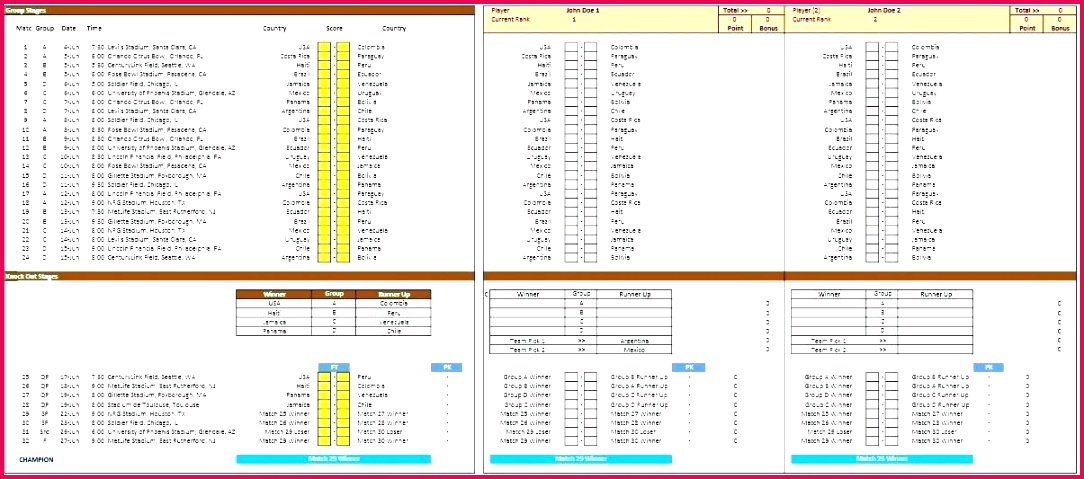The width and height of the screenshot is (1084, 479).
Task: Click match 6 Uruguay yellow score box
Action: [x=342, y=93]
